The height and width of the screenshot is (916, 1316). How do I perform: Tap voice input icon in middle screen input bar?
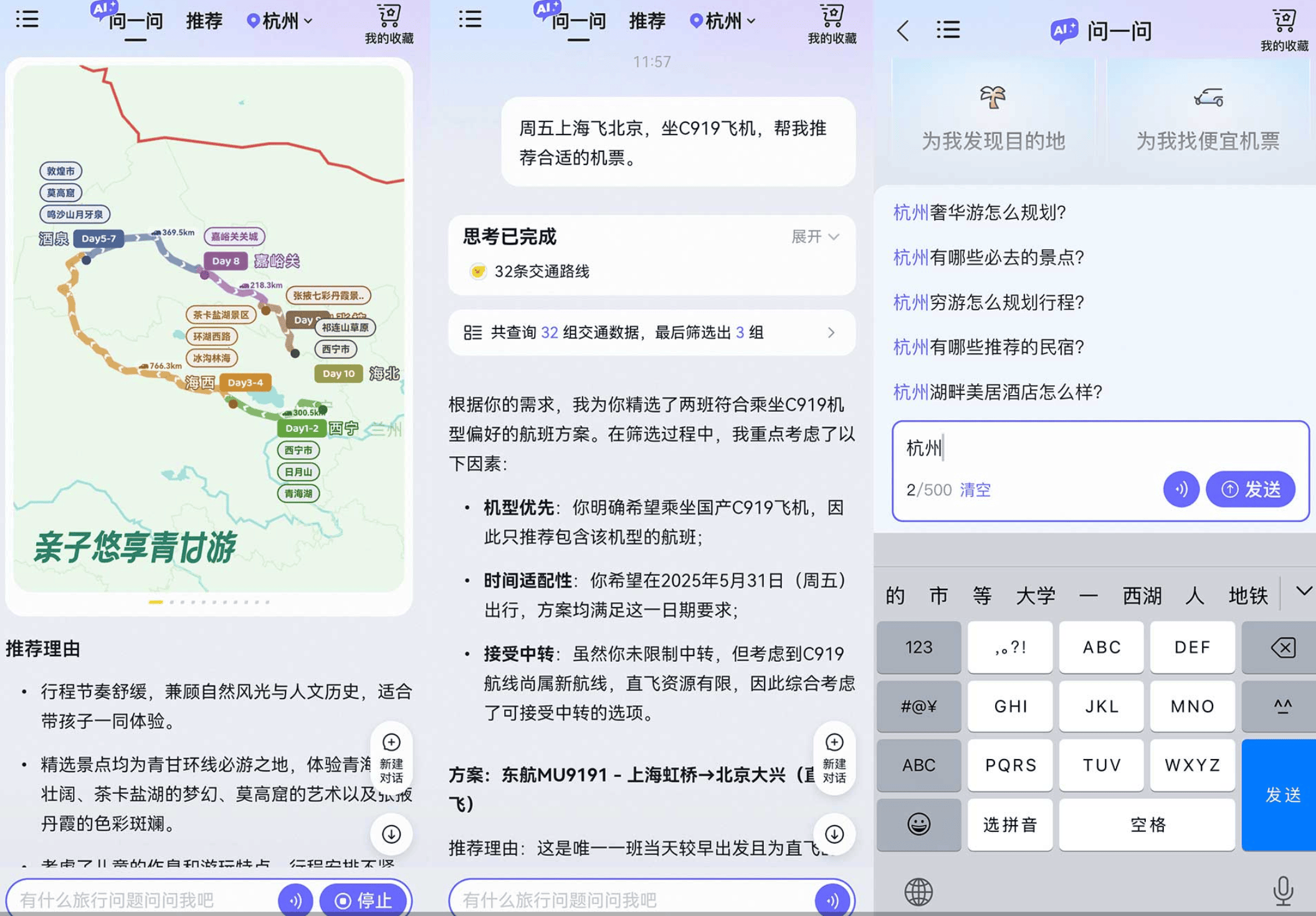[832, 900]
